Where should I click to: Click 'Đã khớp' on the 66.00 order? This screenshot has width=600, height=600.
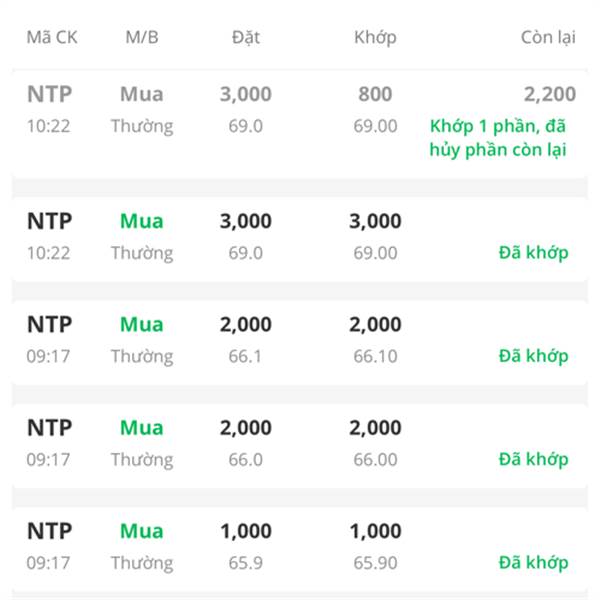coord(533,459)
